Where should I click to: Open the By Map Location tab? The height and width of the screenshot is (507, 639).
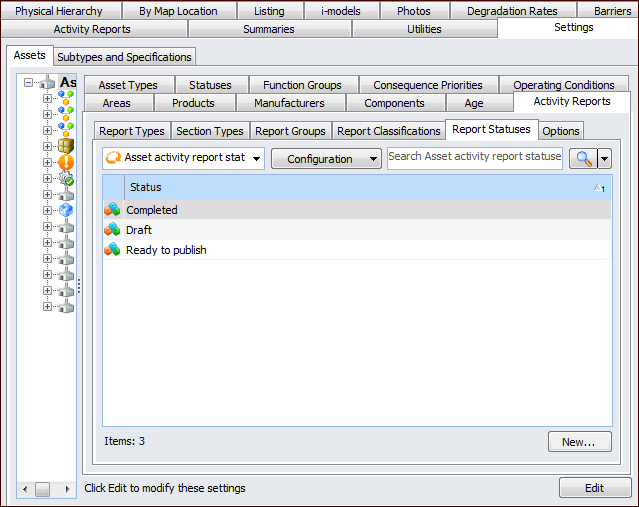pyautogui.click(x=179, y=11)
